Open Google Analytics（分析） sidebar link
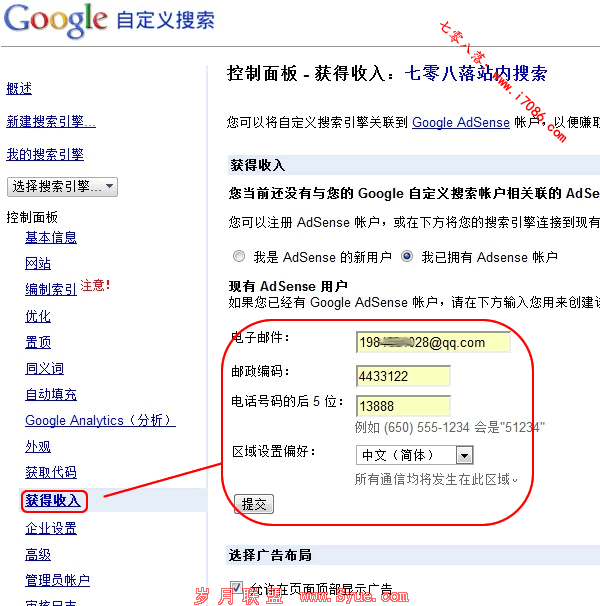The image size is (600, 606). pos(100,421)
